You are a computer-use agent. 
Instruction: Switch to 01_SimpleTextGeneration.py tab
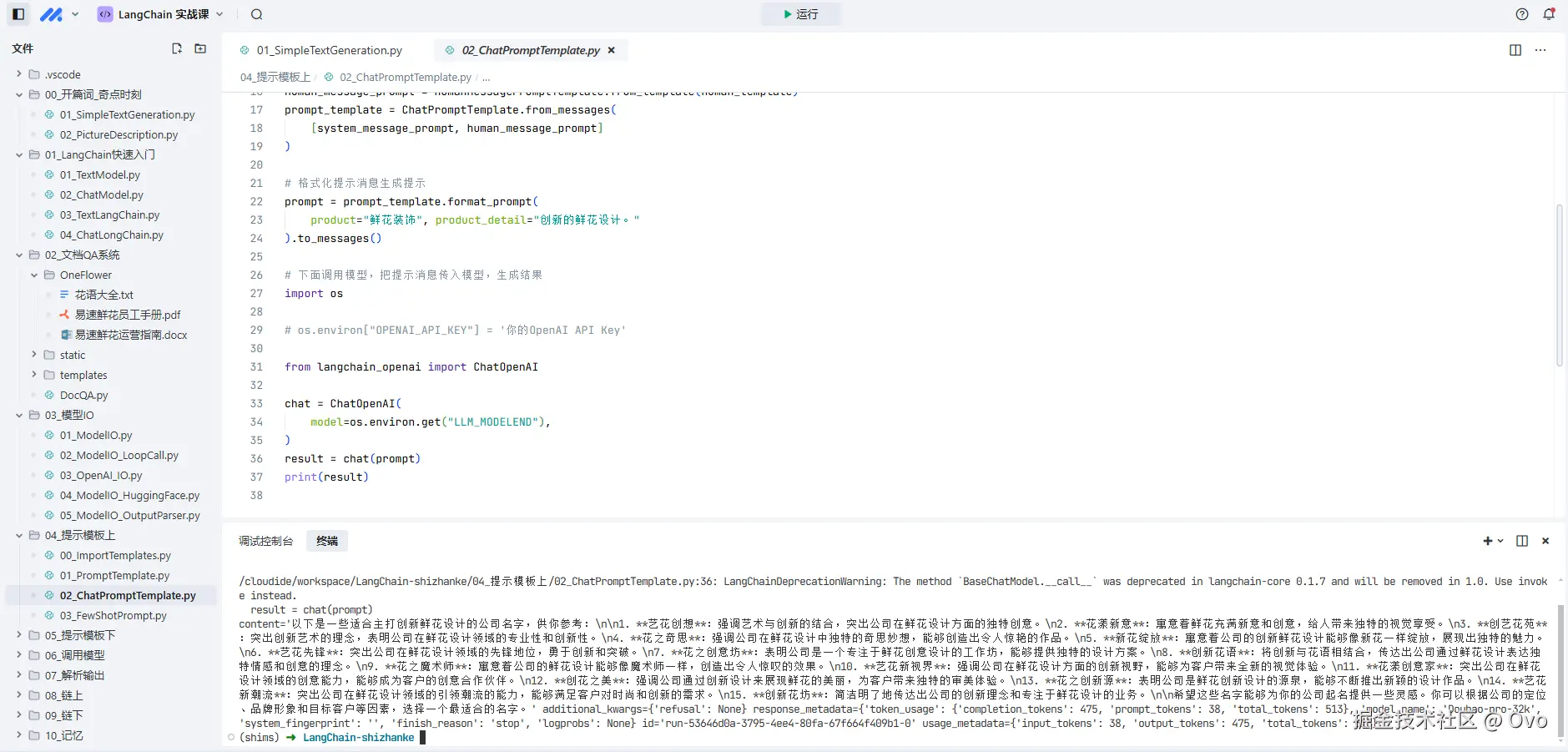(329, 50)
